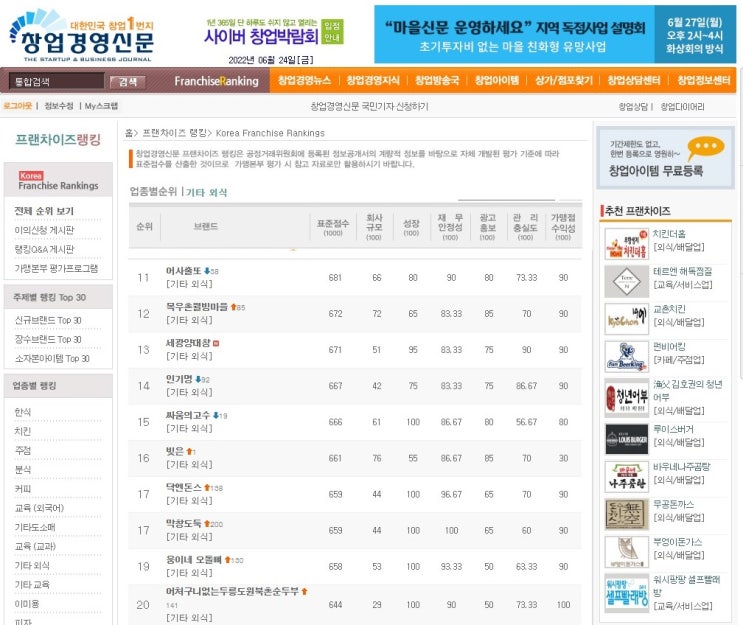The image size is (743, 625).
Task: Open the 어사출또 brand row link
Action: [183, 271]
